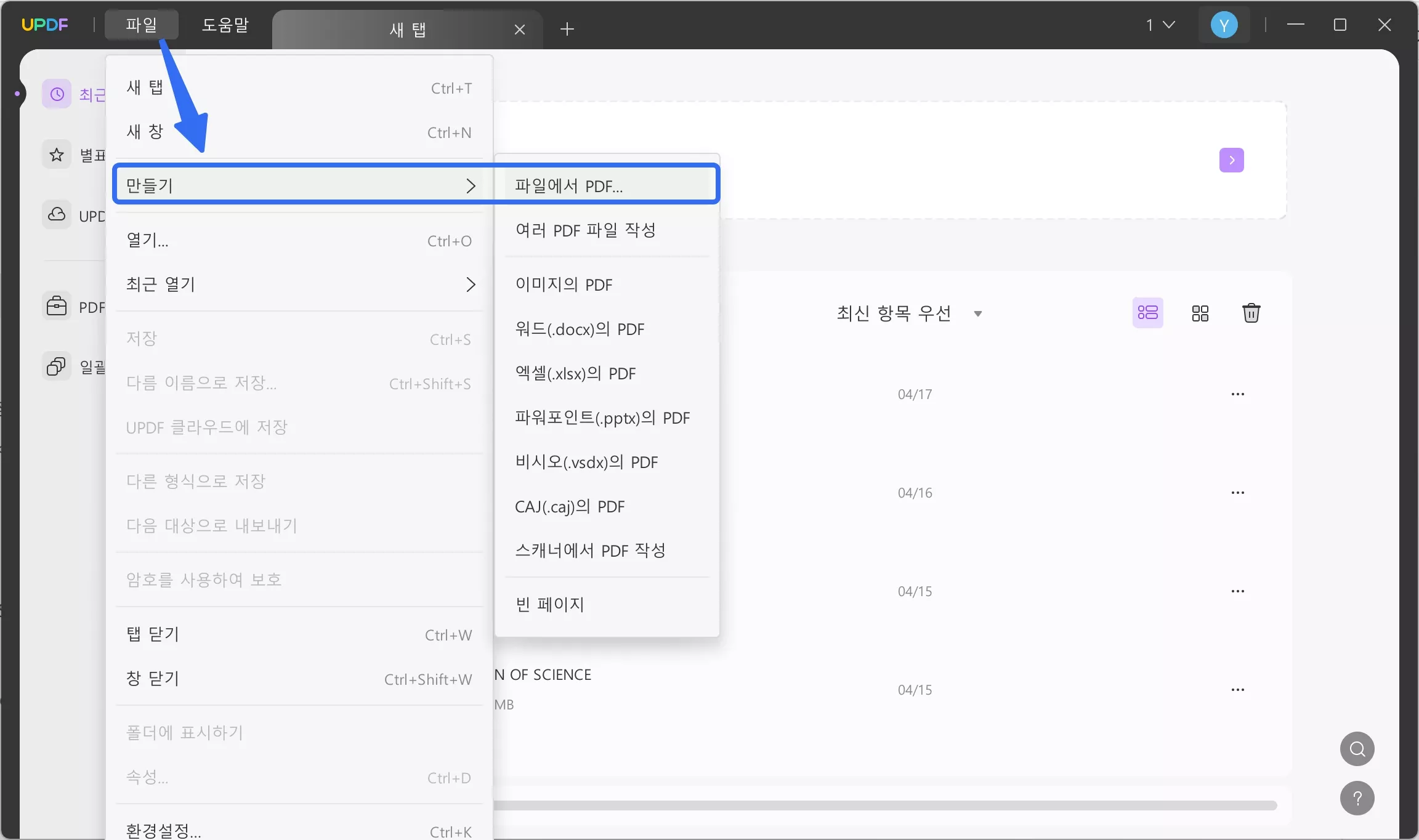Open more options for the 04/17 file
This screenshot has height=840, width=1419.
(1239, 394)
